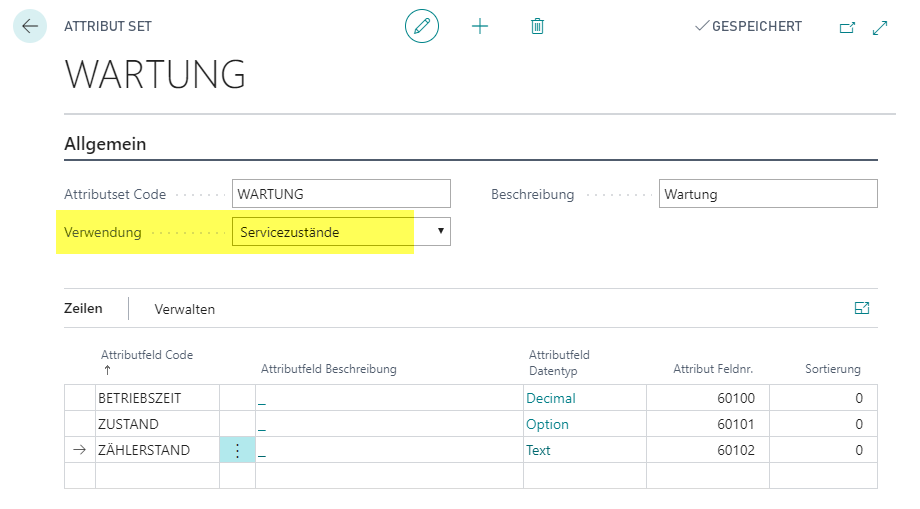Click the Attributset Code field

tap(341, 194)
